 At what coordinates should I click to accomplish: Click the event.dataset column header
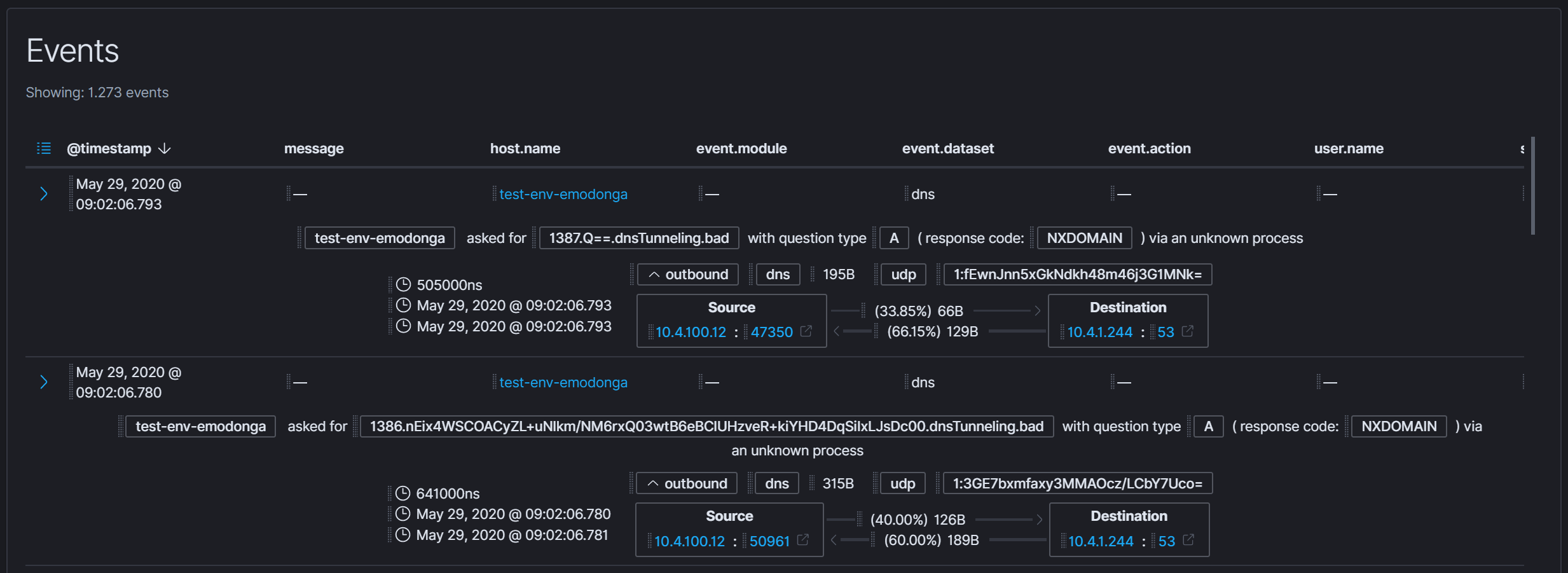pyautogui.click(x=947, y=148)
